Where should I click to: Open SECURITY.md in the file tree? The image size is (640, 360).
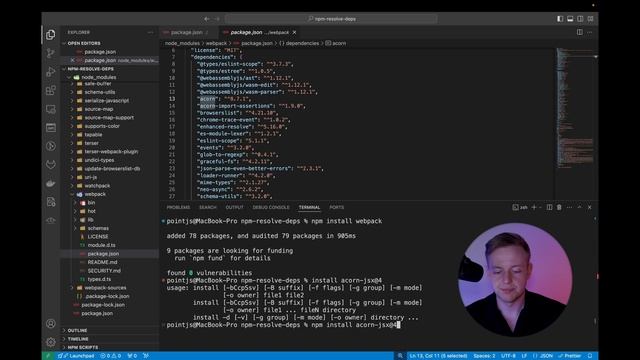pyautogui.click(x=104, y=271)
